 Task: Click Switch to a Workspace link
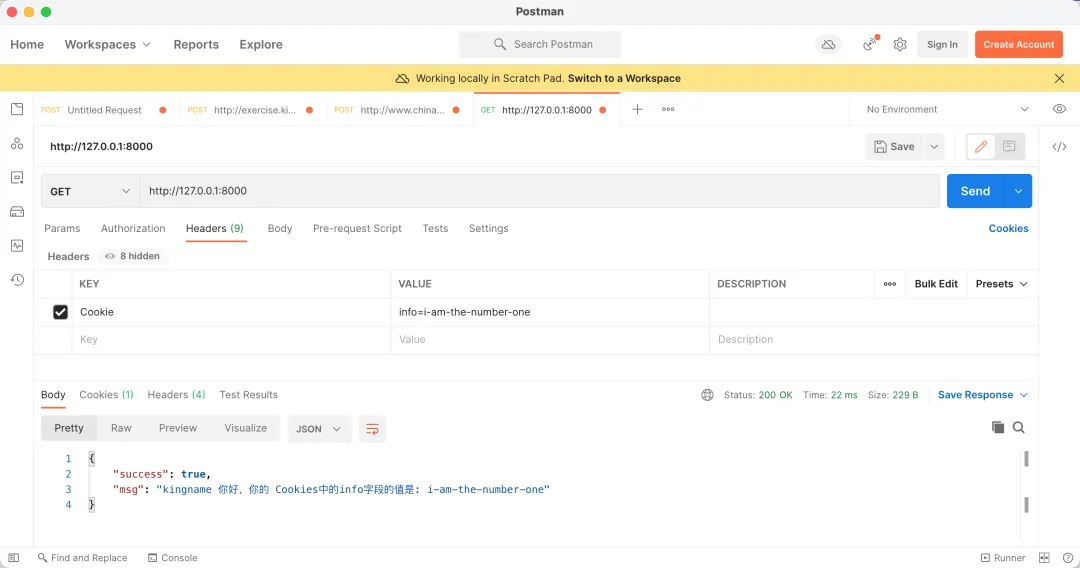(624, 78)
